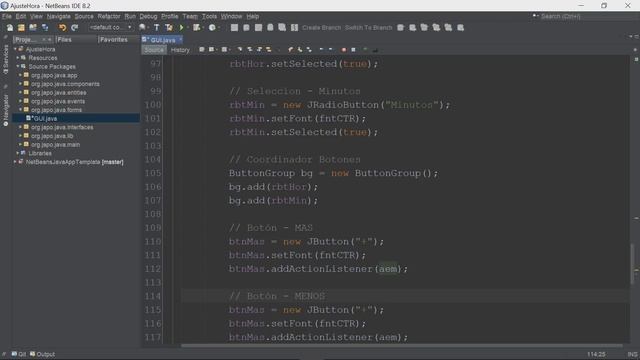The height and width of the screenshot is (360, 640).
Task: Click the browser selection globe icon
Action: coord(142,28)
